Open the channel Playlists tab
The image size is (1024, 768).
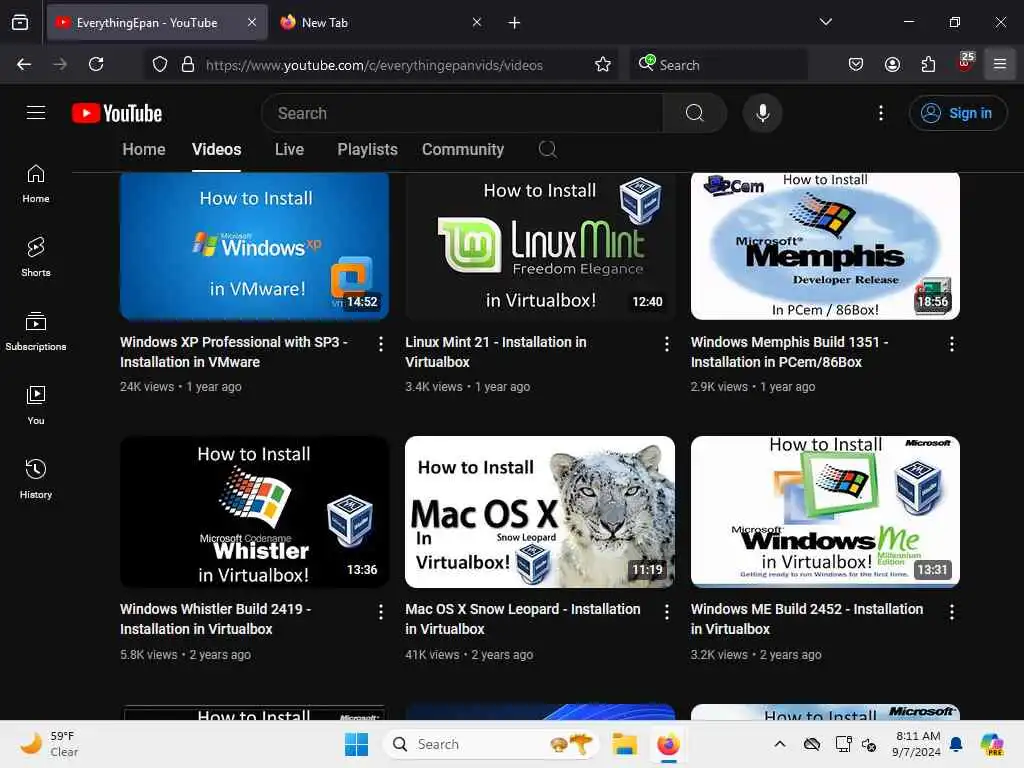368,150
